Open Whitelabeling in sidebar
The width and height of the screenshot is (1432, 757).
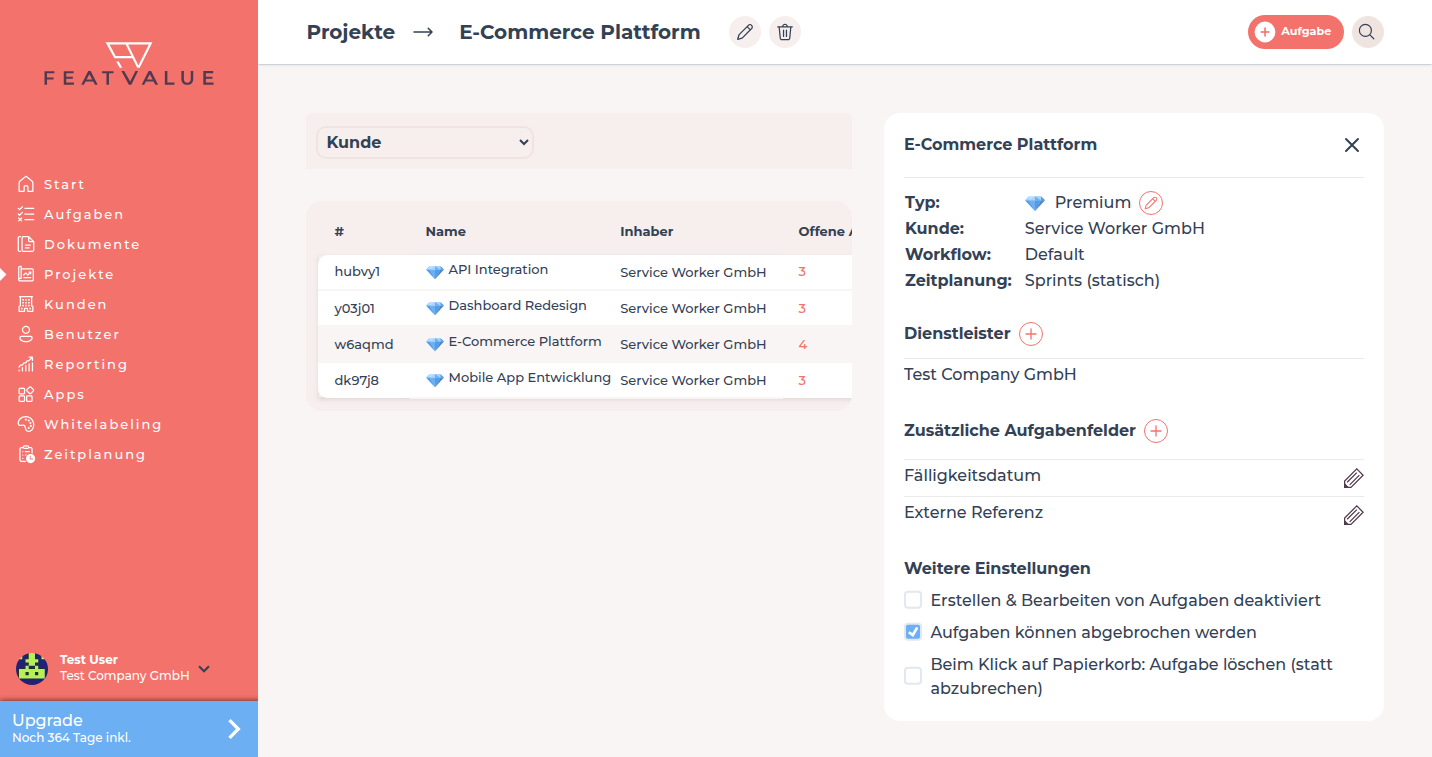(103, 424)
